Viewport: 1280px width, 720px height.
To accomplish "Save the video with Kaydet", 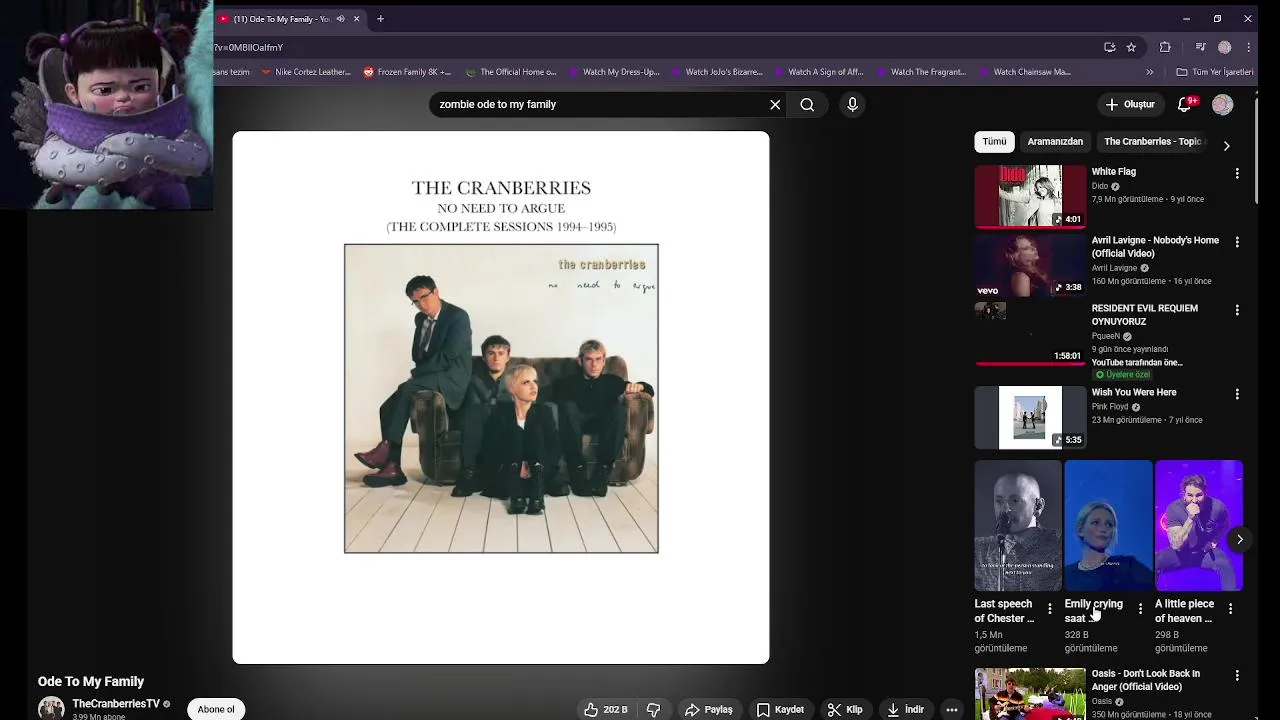I will click(x=780, y=709).
